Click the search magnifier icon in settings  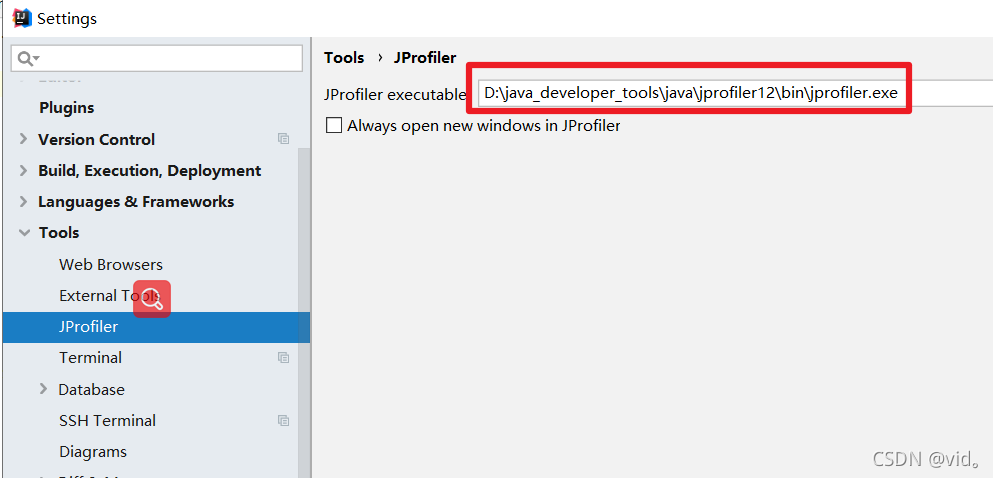(28, 59)
